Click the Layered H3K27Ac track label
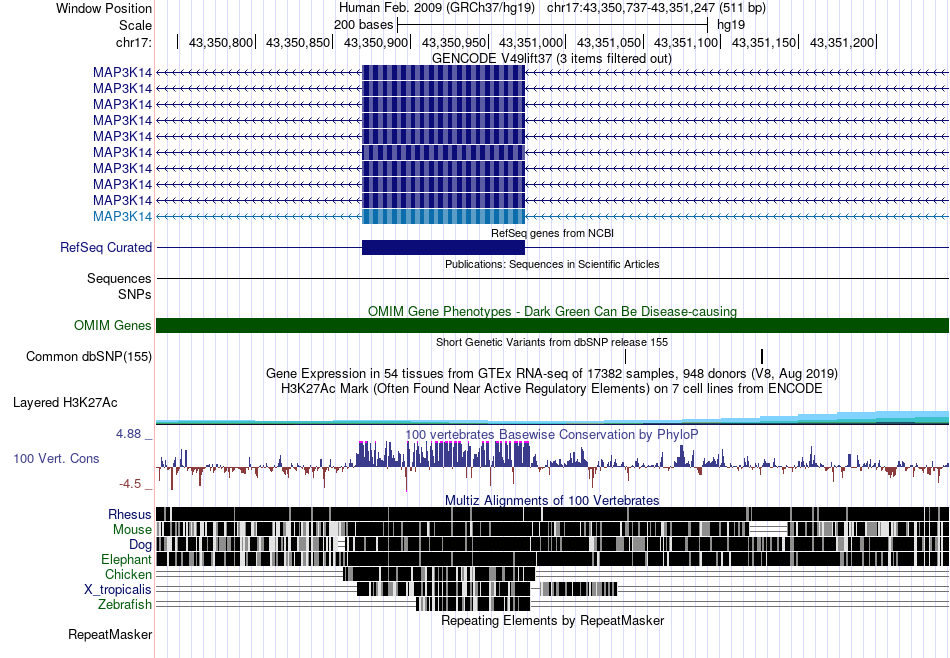This screenshot has width=950, height=658. click(65, 402)
